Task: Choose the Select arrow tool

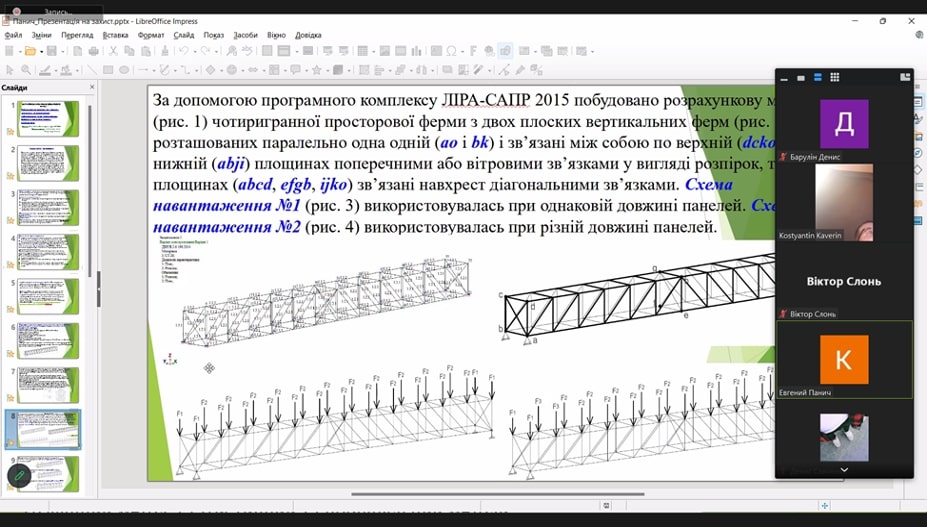Action: [x=9, y=70]
